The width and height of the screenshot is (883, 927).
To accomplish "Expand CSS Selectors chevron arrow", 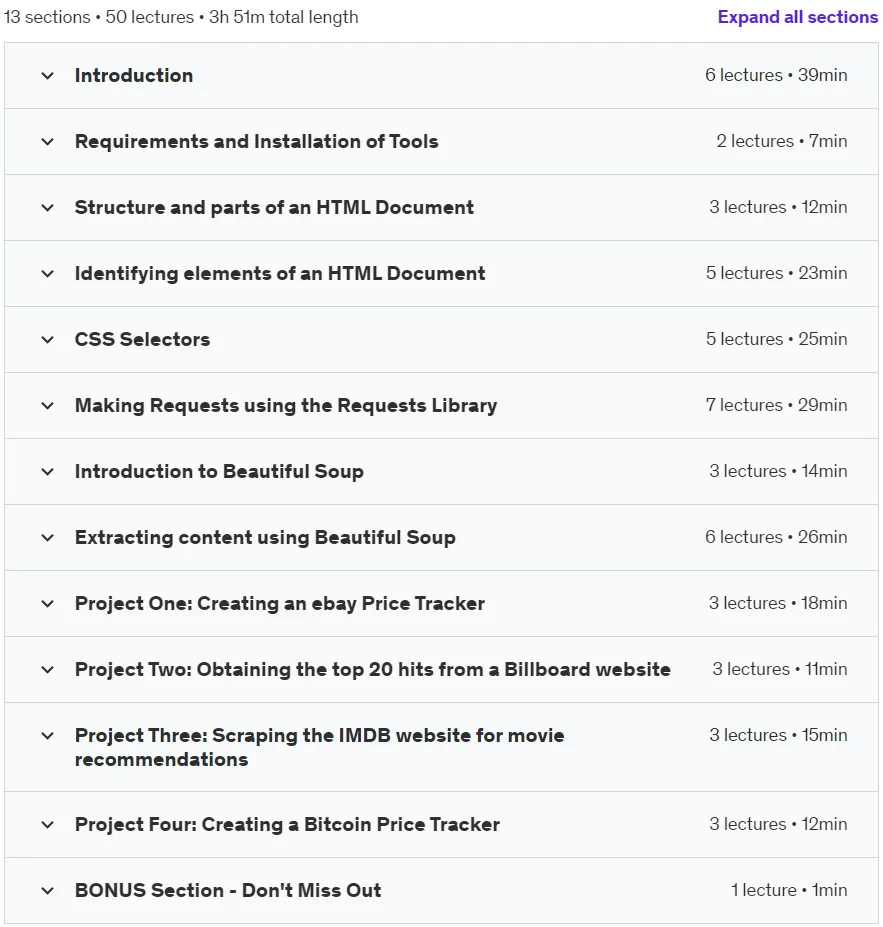I will point(48,340).
